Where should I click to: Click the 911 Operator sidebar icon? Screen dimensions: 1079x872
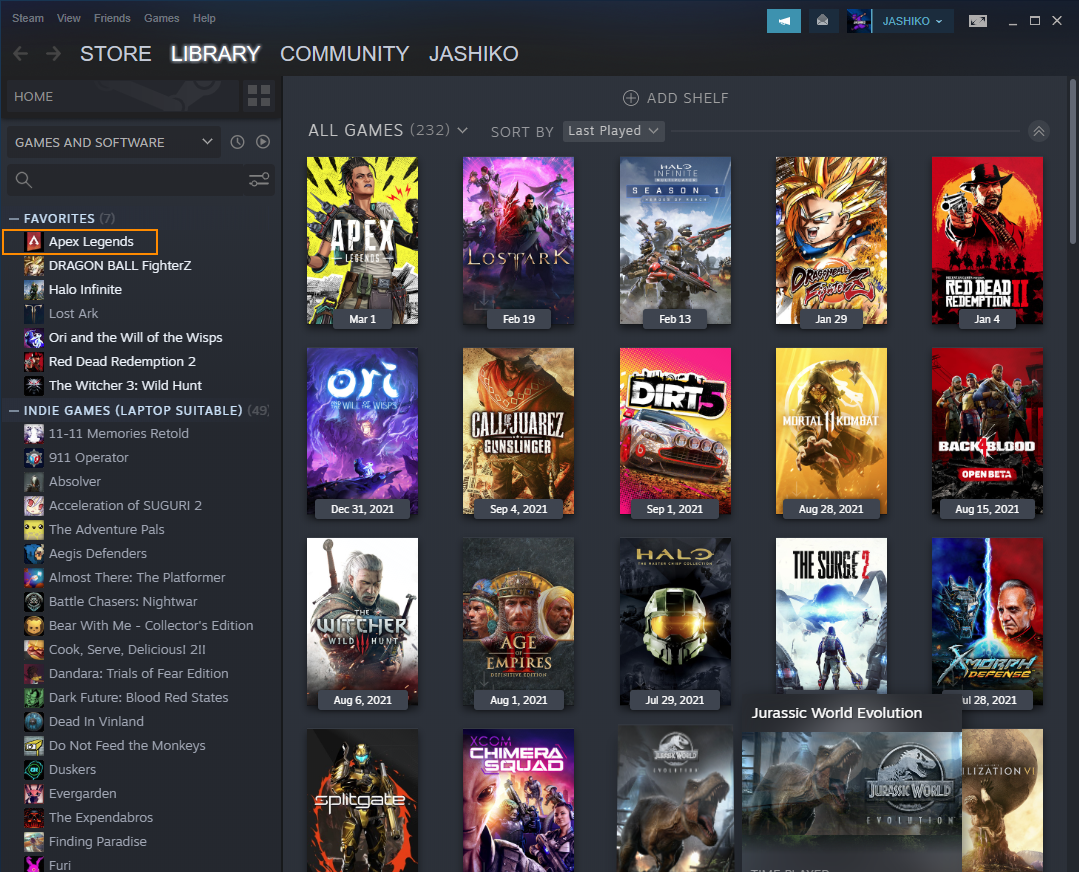click(x=34, y=458)
